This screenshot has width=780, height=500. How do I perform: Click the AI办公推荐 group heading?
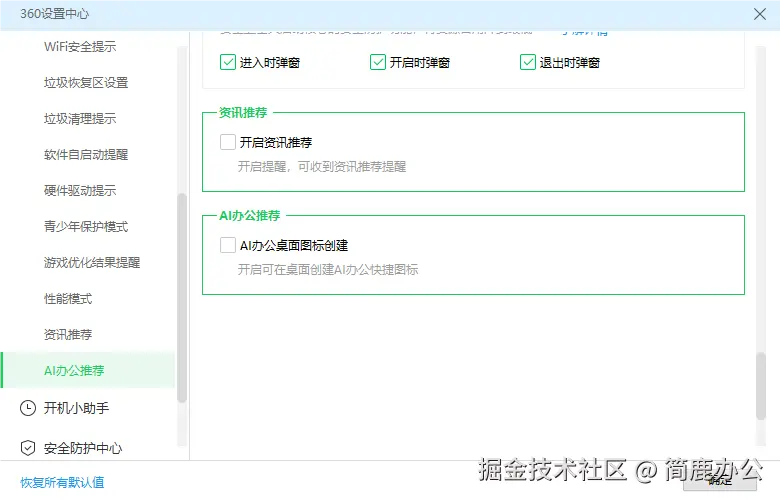250,216
